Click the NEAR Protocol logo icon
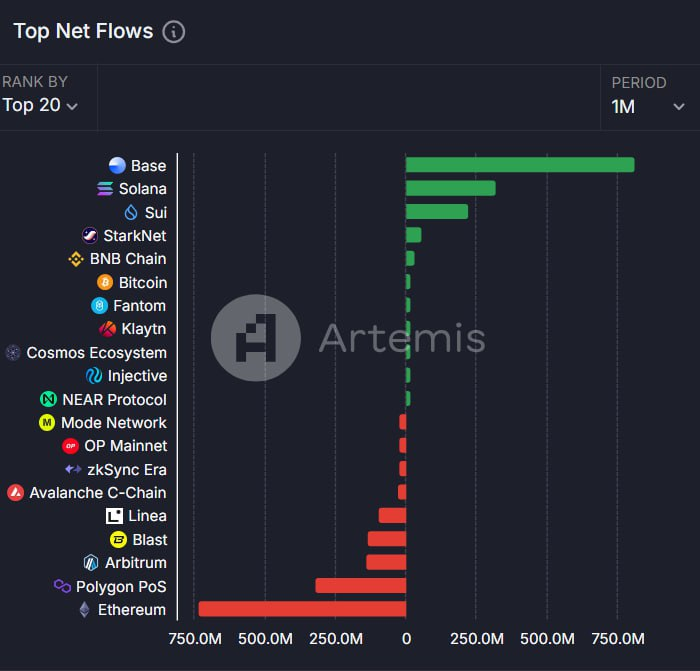This screenshot has width=700, height=671. 48,399
